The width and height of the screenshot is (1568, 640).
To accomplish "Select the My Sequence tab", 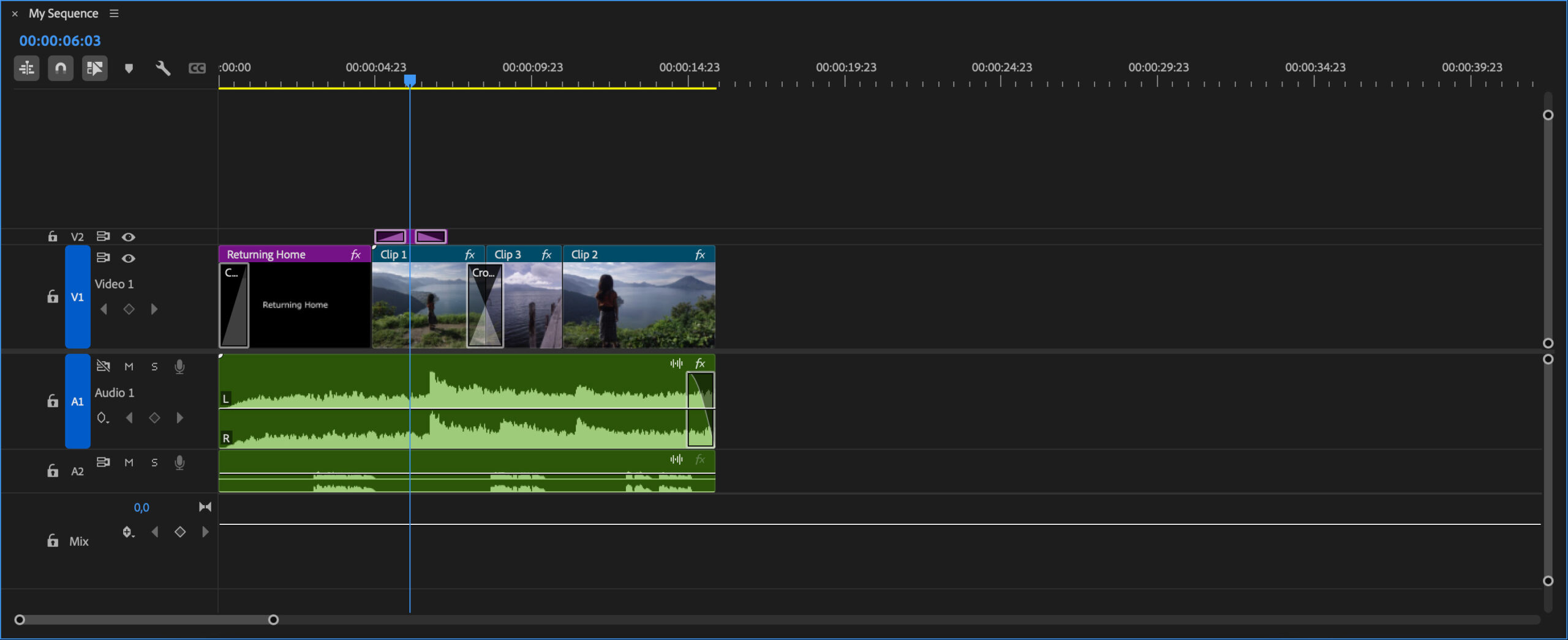I will [63, 13].
